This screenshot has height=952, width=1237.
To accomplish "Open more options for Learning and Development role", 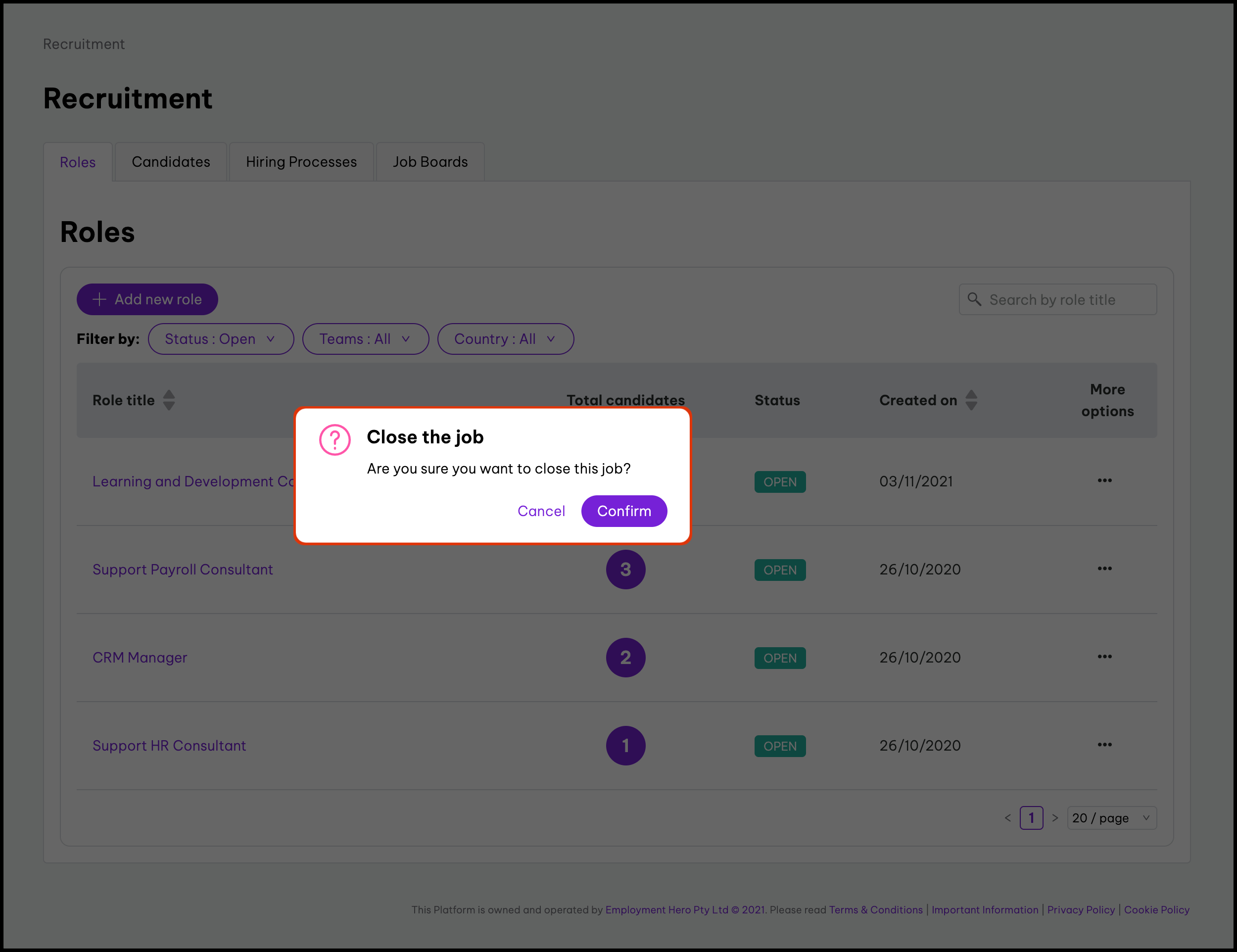I will pyautogui.click(x=1104, y=481).
